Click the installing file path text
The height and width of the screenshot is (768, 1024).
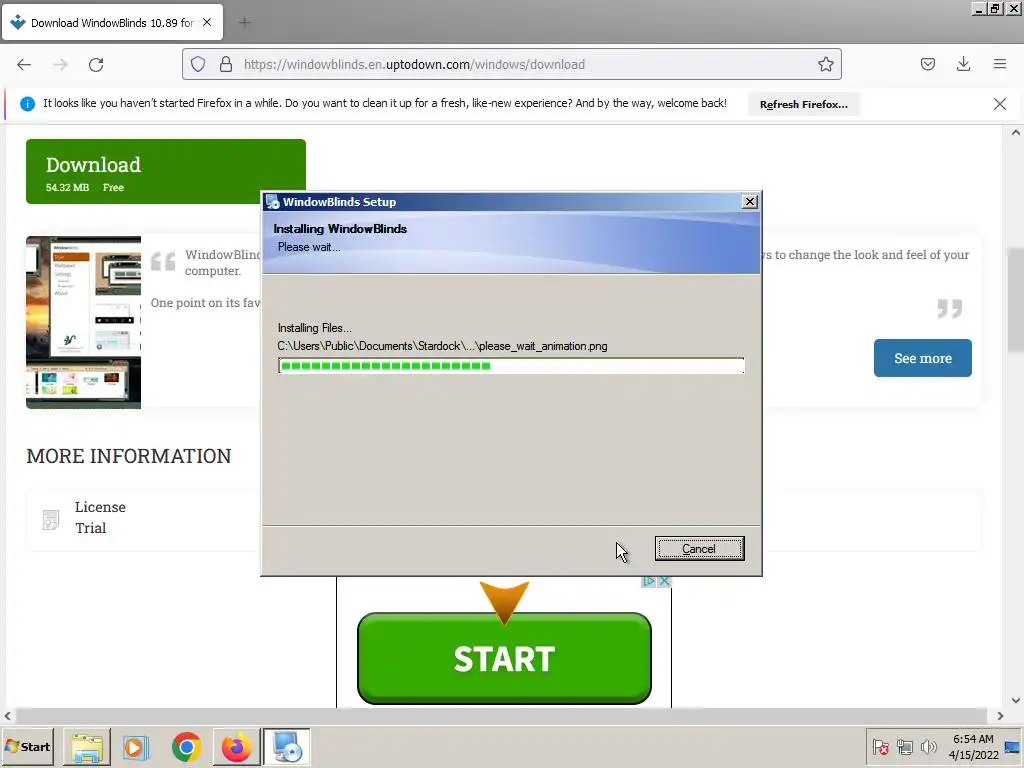tap(442, 346)
